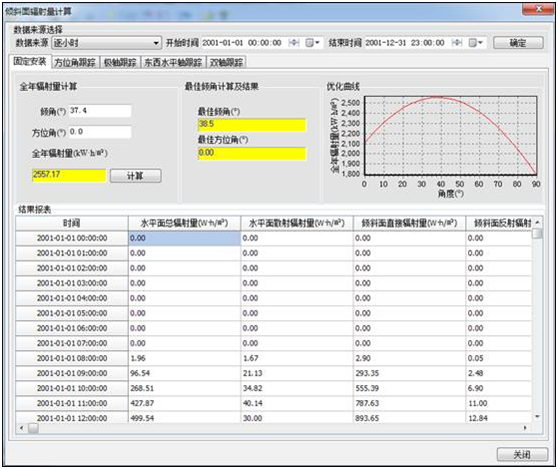Click the yellow 全年辐射量 result field
Screen dimensions: 558x469
point(69,175)
